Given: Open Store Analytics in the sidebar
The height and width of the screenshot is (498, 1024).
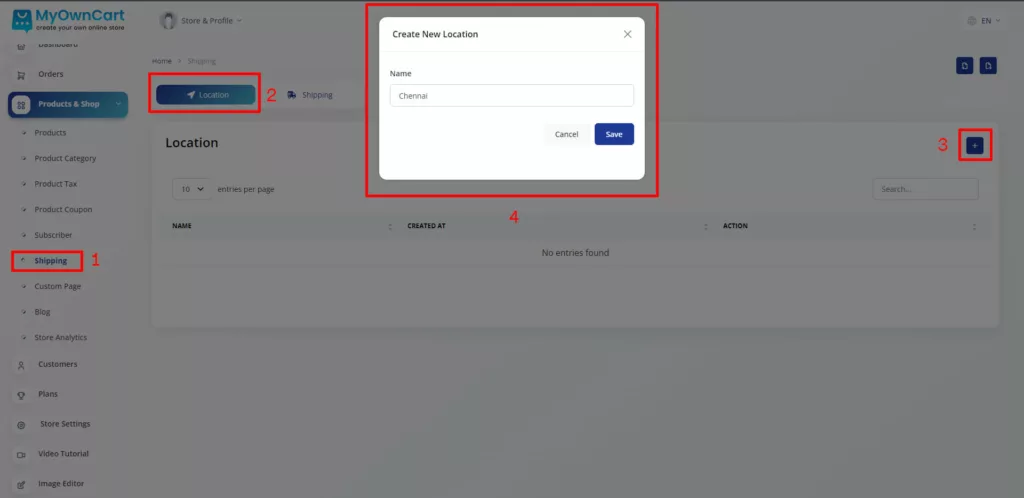Looking at the screenshot, I should click(61, 337).
